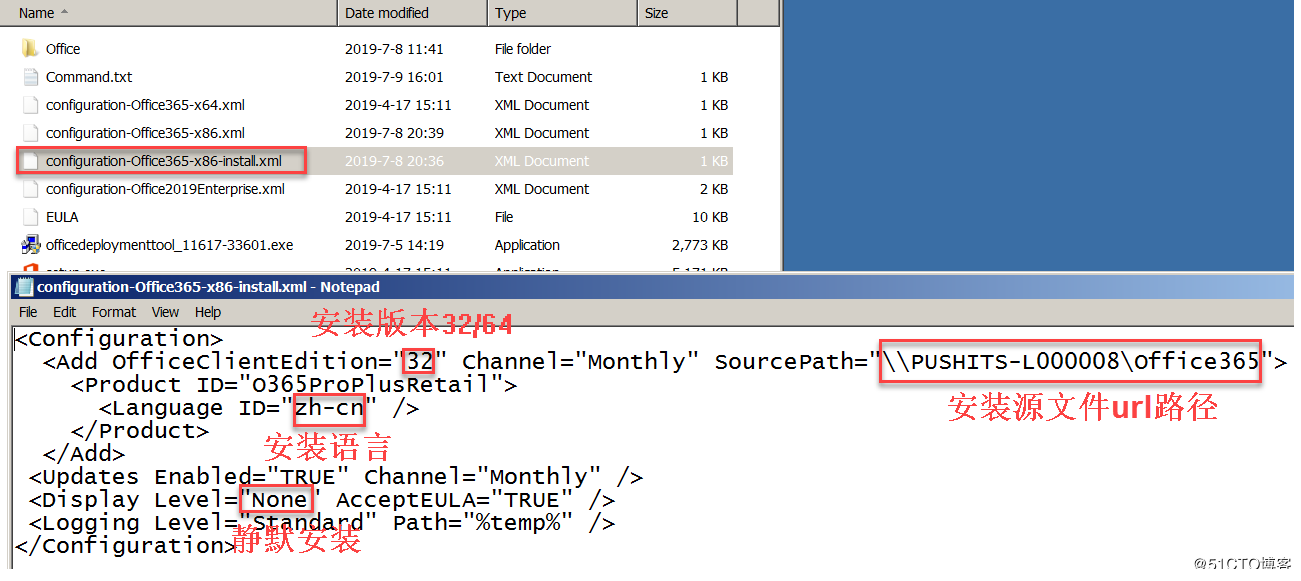Click date 2019-7-8 11:41 of Office folder
This screenshot has height=581, width=1301.
394,49
